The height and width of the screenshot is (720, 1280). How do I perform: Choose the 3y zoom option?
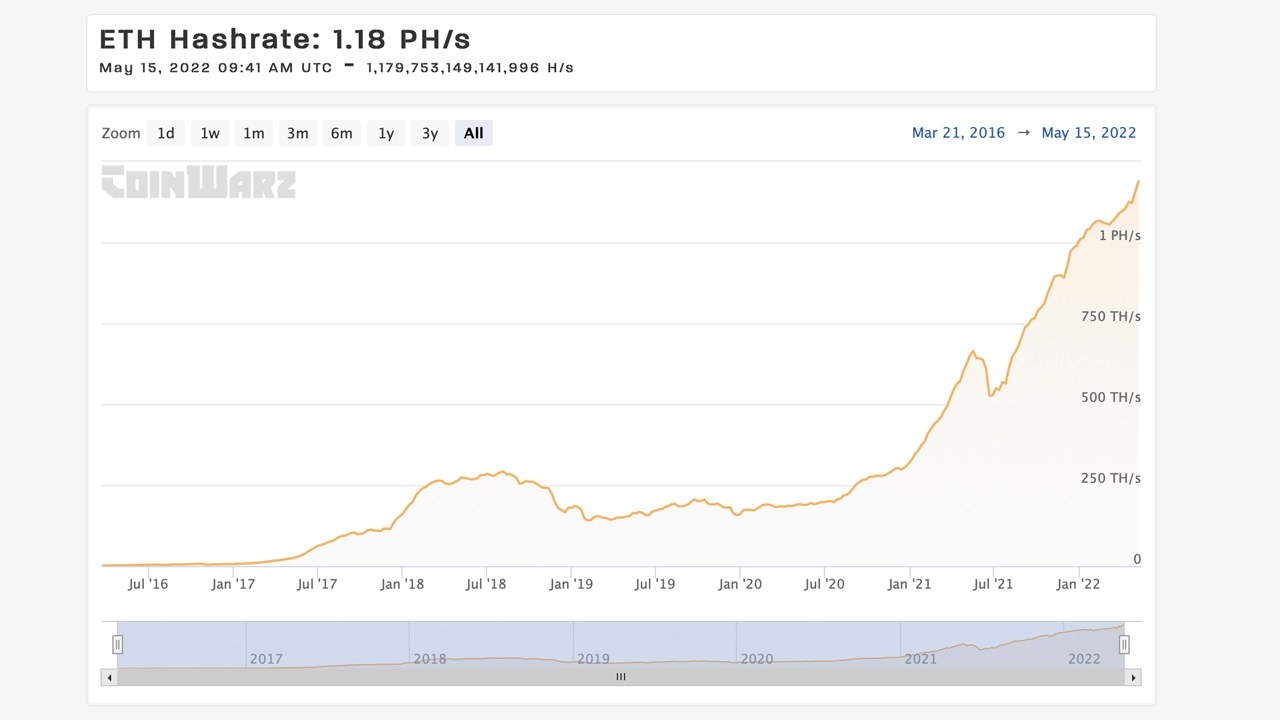pos(430,133)
